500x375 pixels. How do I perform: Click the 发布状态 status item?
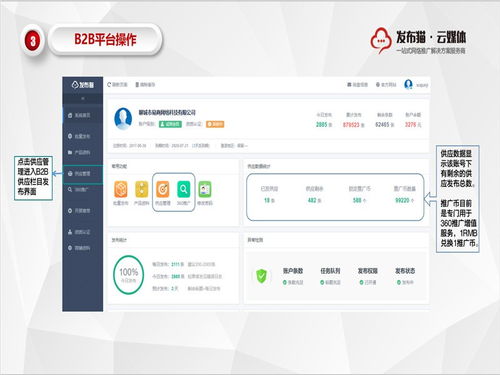tap(405, 276)
